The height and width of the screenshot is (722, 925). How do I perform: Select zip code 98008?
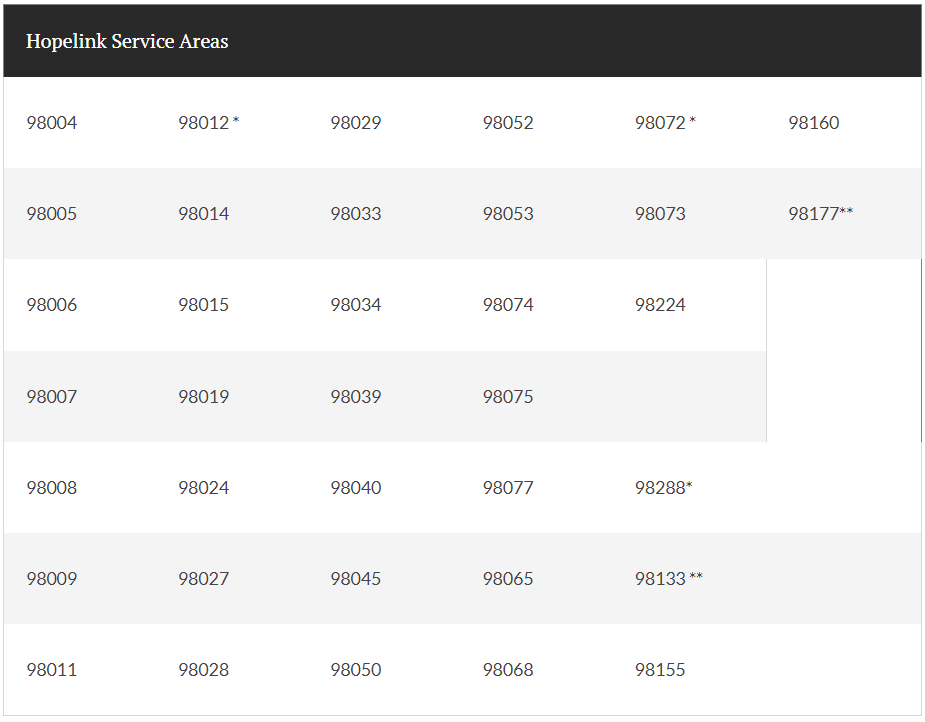point(51,488)
